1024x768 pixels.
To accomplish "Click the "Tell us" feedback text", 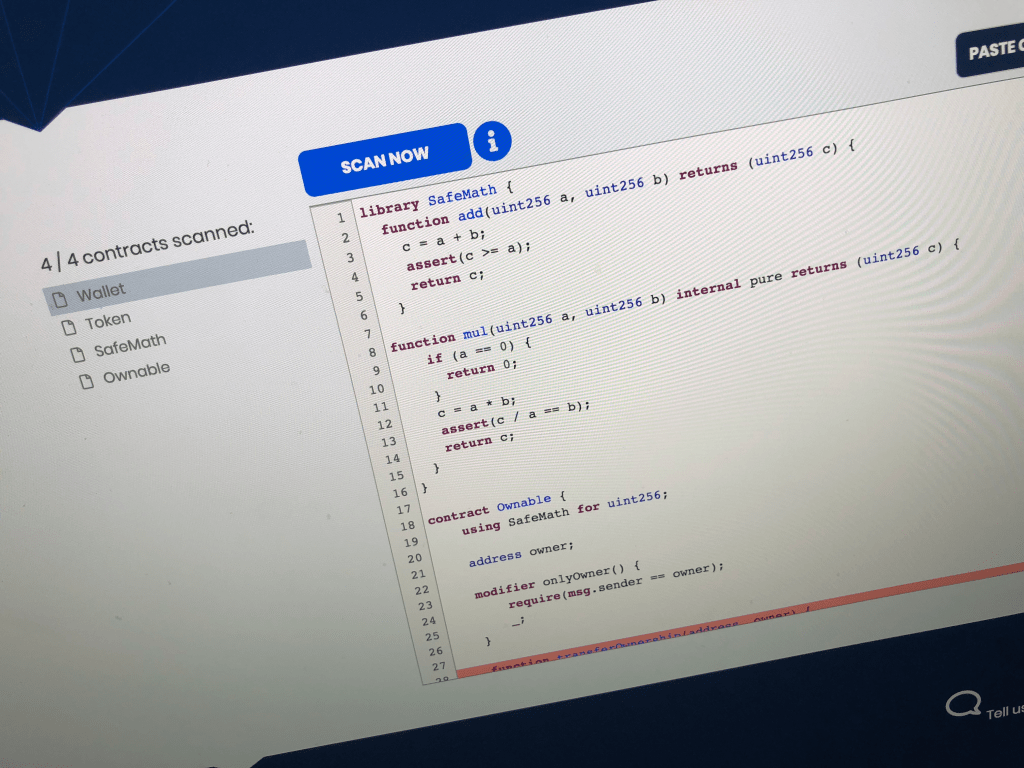I will (x=1004, y=711).
